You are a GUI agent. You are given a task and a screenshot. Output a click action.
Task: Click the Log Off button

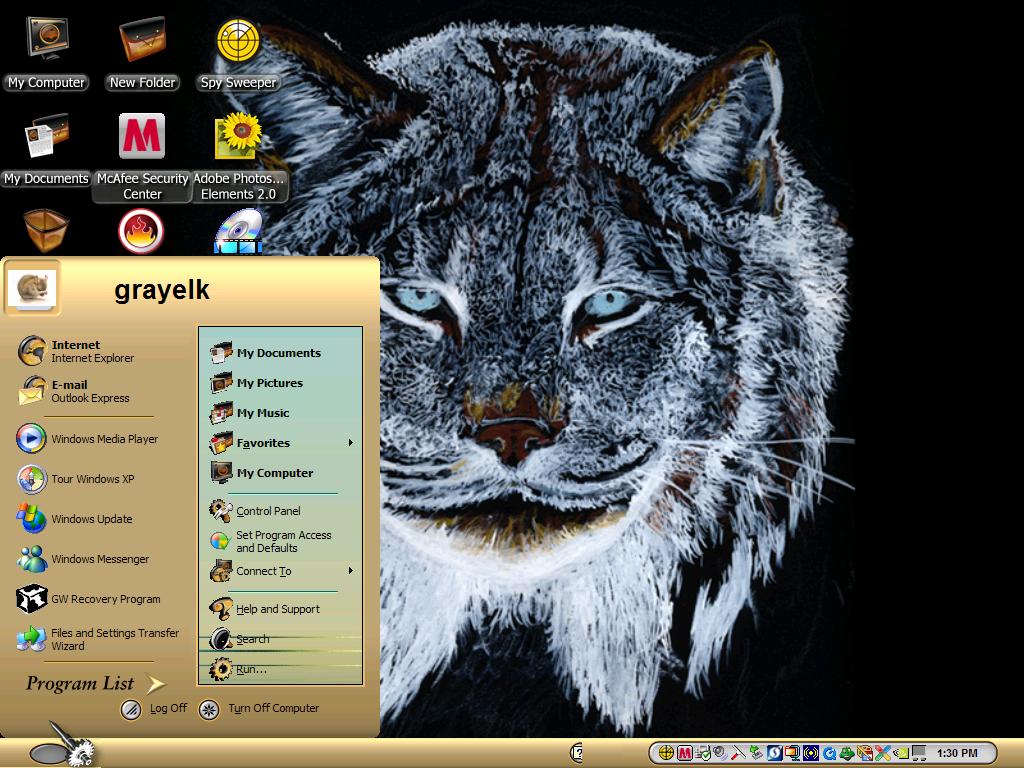(x=154, y=709)
